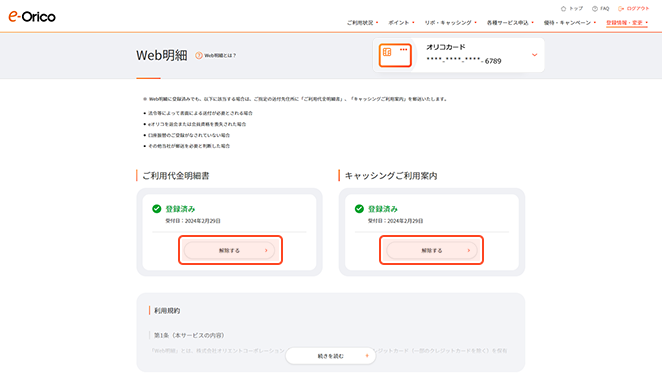This screenshot has height=379, width=662.
Task: Open the FAQ link
Action: 600,8
